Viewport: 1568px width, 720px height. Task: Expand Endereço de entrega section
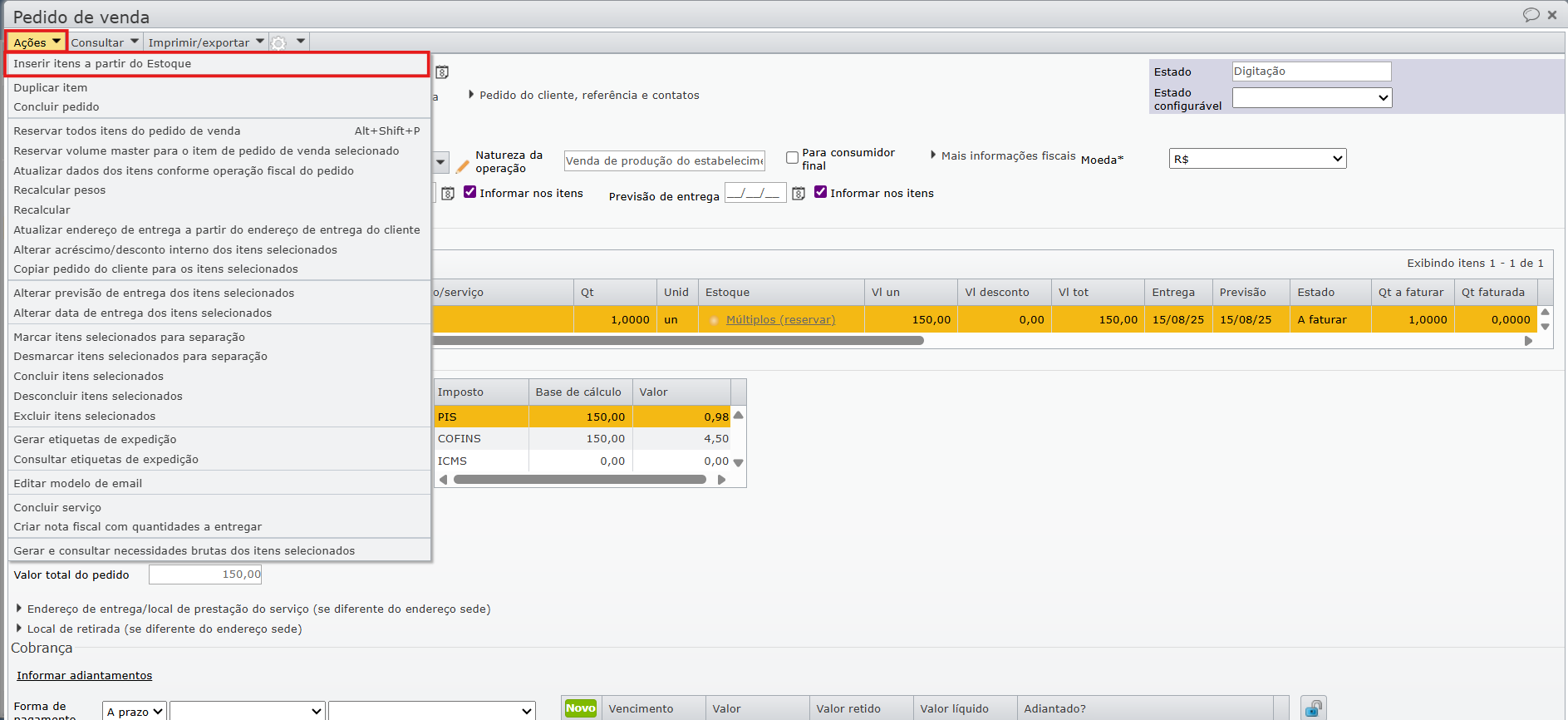[x=253, y=609]
